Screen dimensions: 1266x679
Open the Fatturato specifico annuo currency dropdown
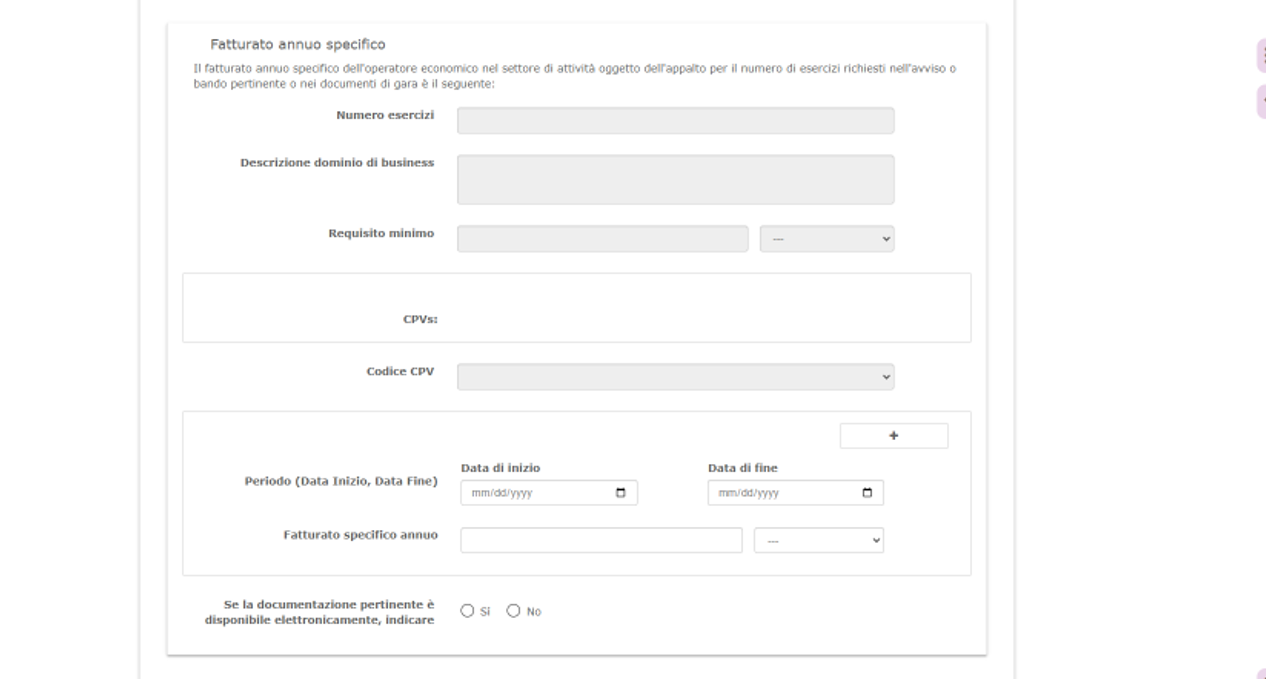click(x=818, y=540)
